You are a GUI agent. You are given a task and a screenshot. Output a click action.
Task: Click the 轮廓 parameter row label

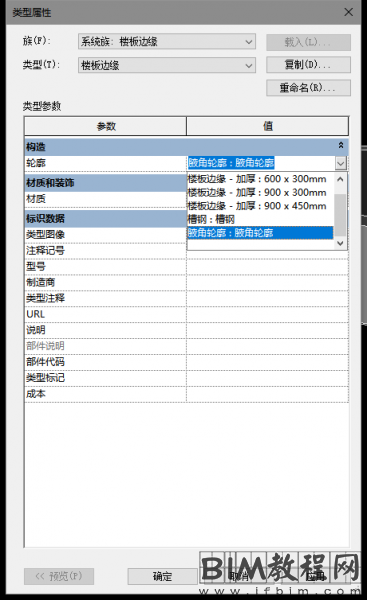point(36,163)
